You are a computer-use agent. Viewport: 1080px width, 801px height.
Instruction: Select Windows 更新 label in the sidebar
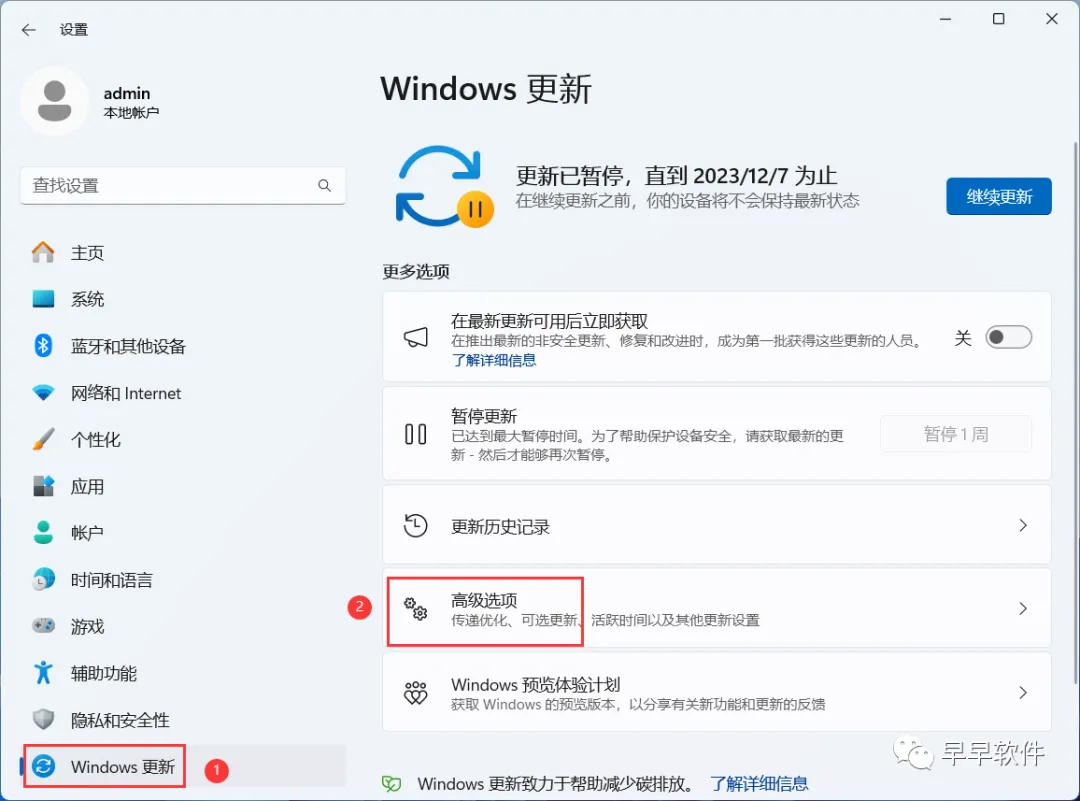[123, 767]
